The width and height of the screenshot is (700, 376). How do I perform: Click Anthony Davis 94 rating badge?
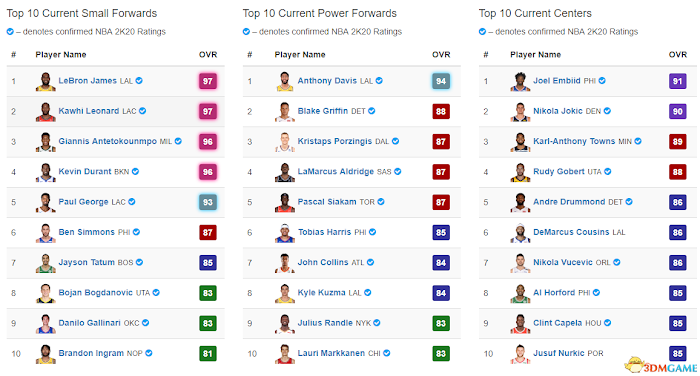(441, 81)
